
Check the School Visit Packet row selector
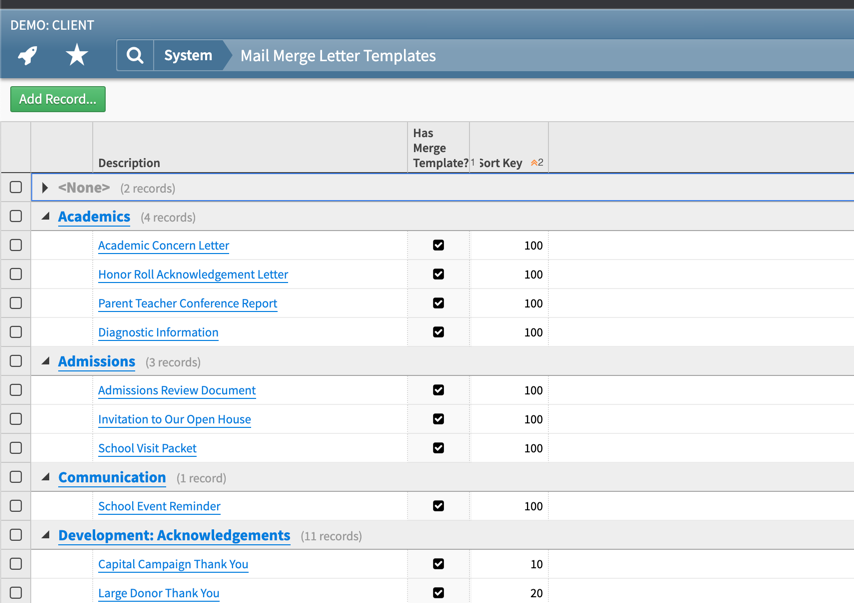point(16,448)
